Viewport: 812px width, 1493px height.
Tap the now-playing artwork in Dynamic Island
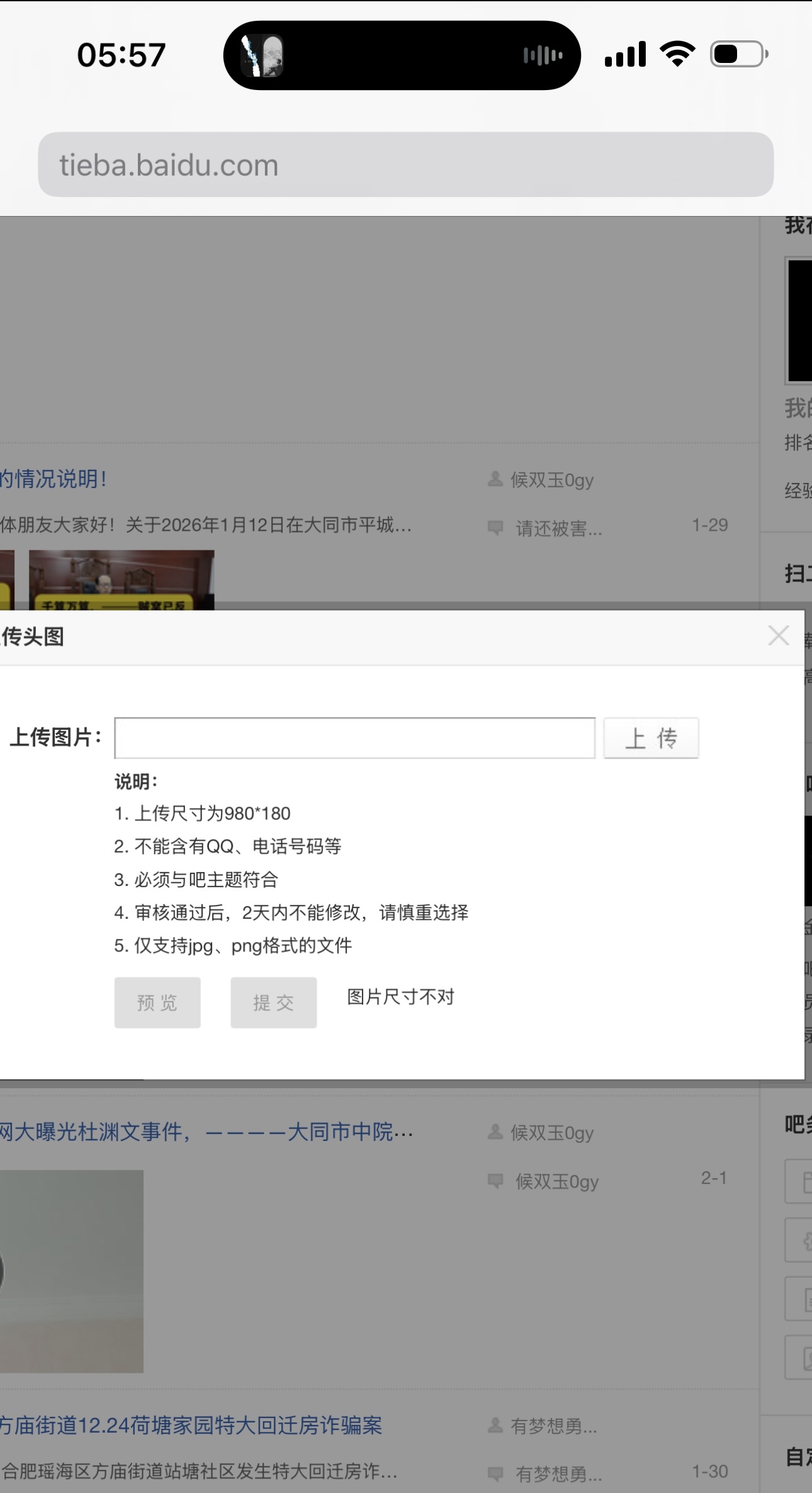pyautogui.click(x=262, y=55)
